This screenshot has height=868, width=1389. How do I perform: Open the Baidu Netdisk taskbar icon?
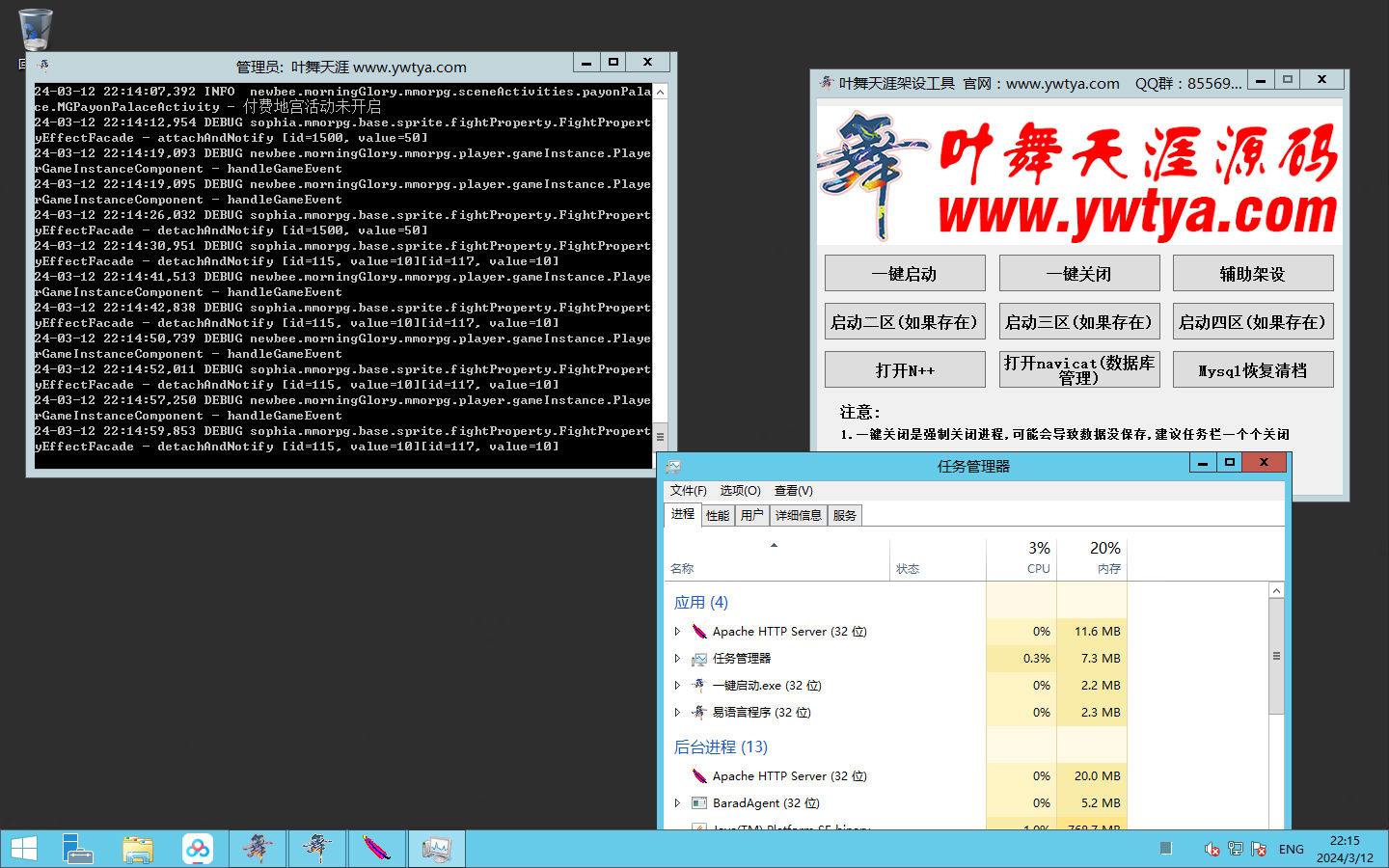point(198,849)
